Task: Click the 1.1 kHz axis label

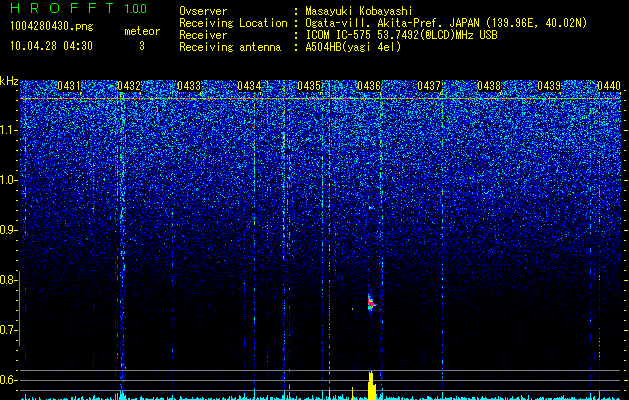Action: point(8,130)
